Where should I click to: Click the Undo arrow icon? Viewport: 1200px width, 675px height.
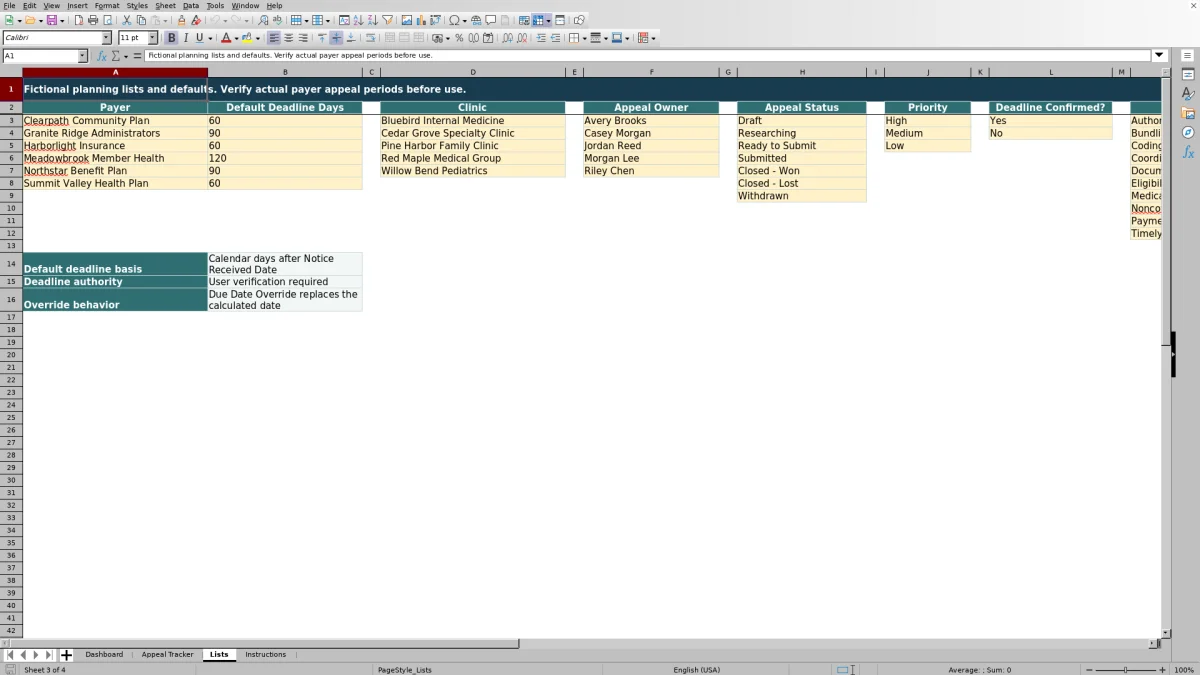pyautogui.click(x=214, y=20)
